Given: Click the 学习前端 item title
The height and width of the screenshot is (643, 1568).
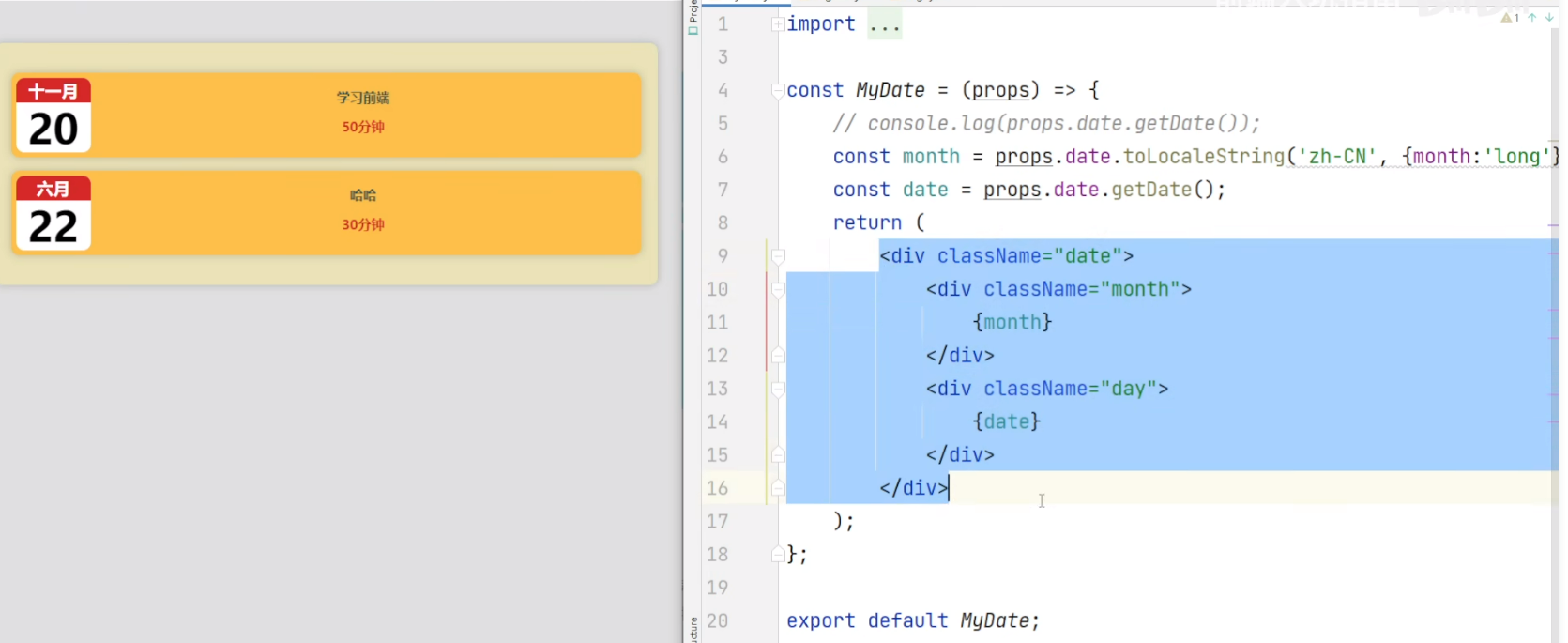Looking at the screenshot, I should (363, 98).
